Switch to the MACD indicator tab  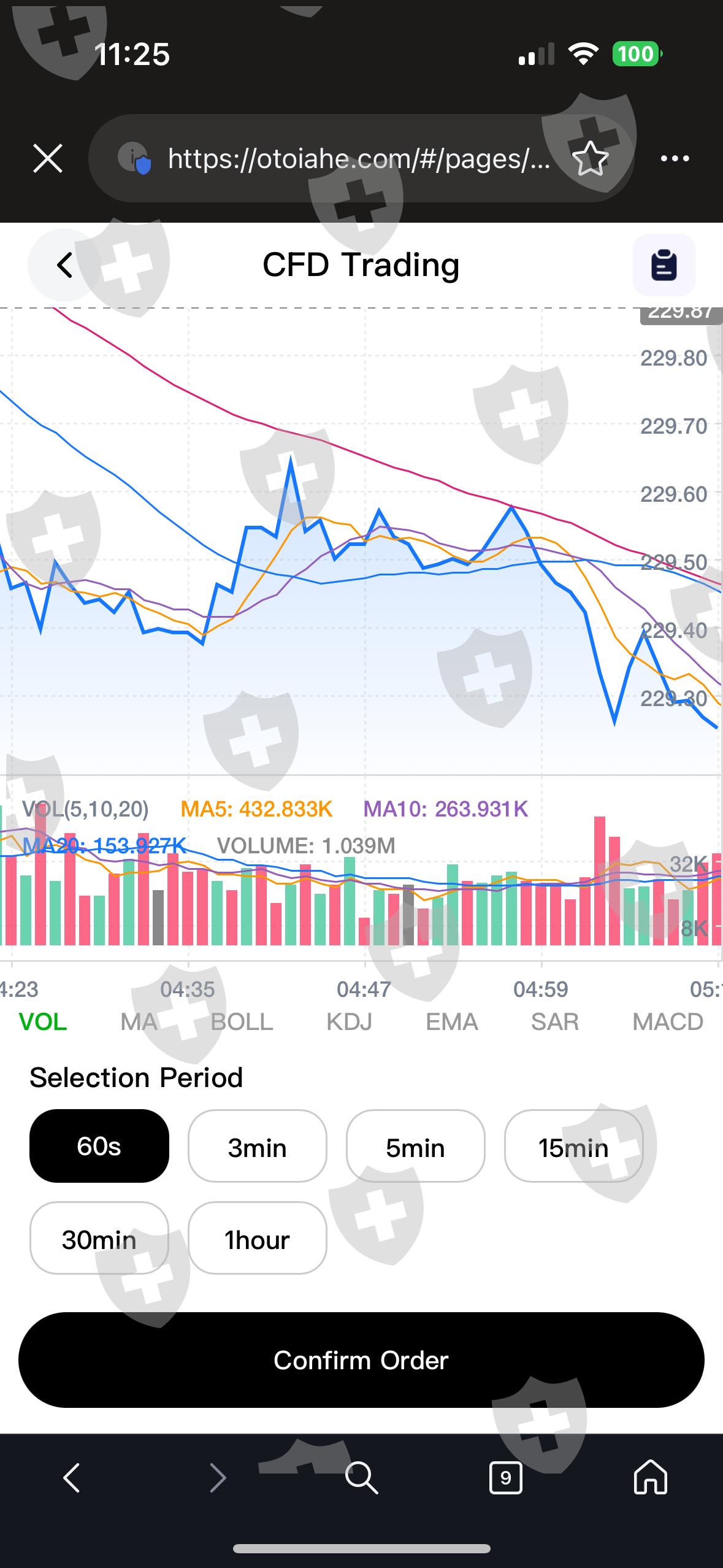pos(667,1022)
